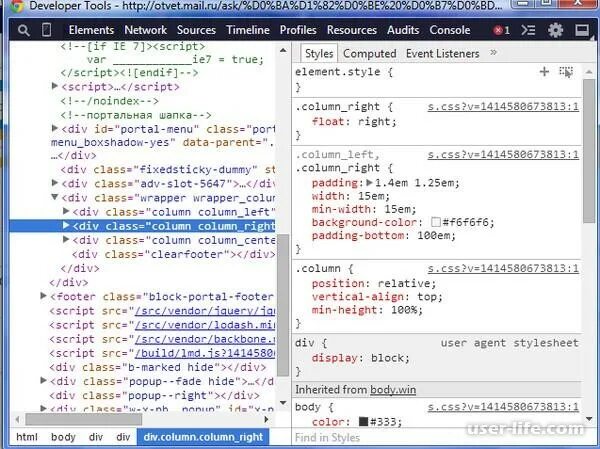
Task: Switch to the Resources tab
Action: pyautogui.click(x=352, y=30)
